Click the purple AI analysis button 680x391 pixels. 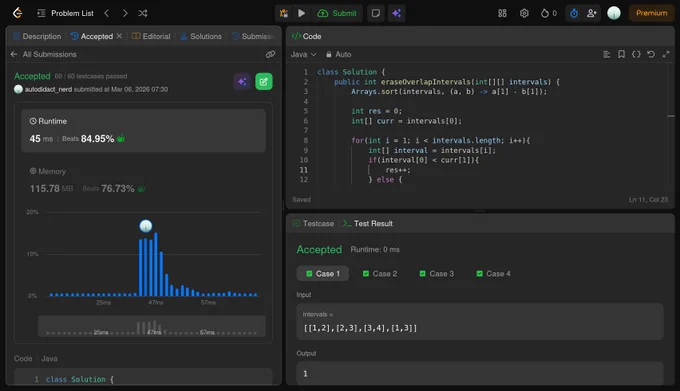coord(242,81)
